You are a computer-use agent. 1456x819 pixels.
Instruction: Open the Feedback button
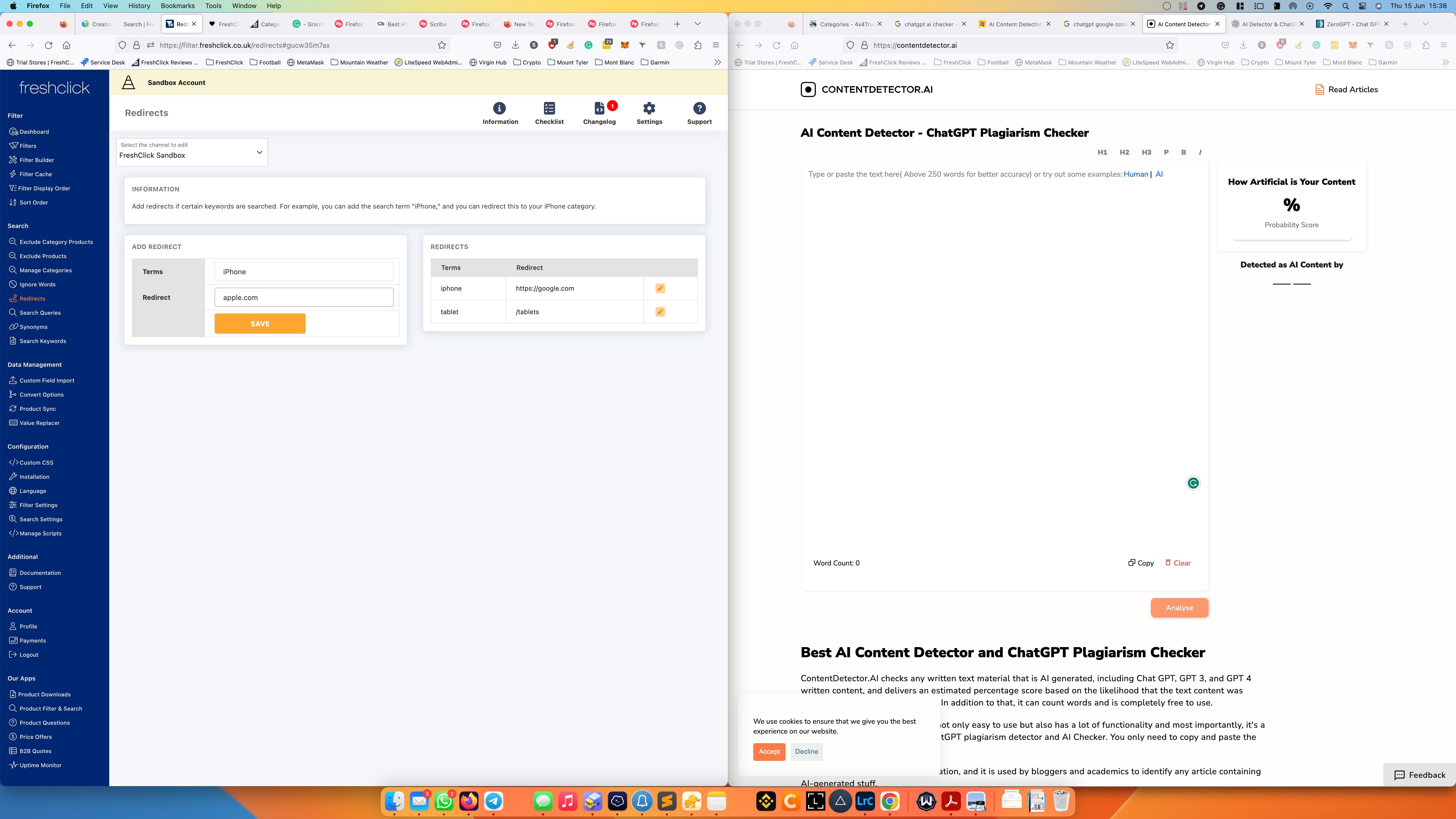point(1419,775)
